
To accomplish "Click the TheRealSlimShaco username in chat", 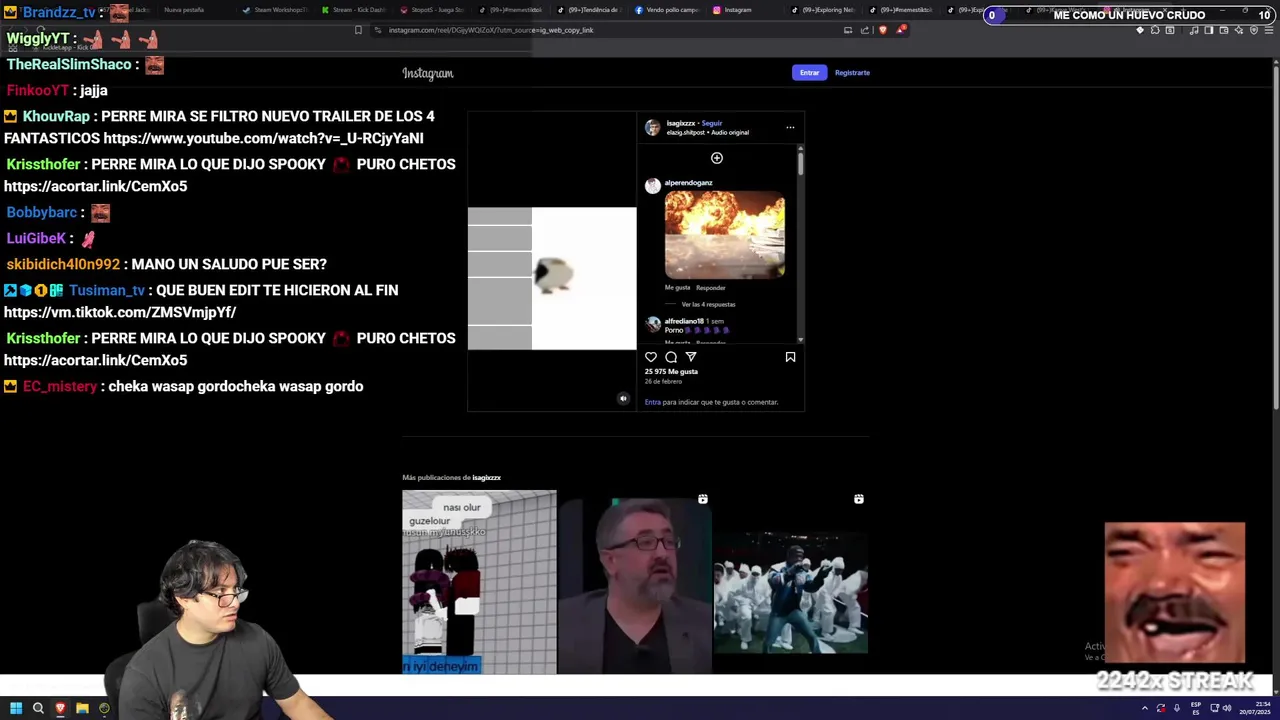I will 69,64.
